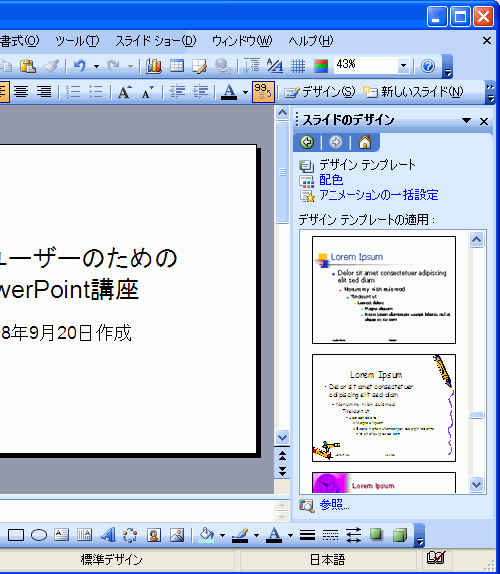Click the 参照... browse link

335,504
